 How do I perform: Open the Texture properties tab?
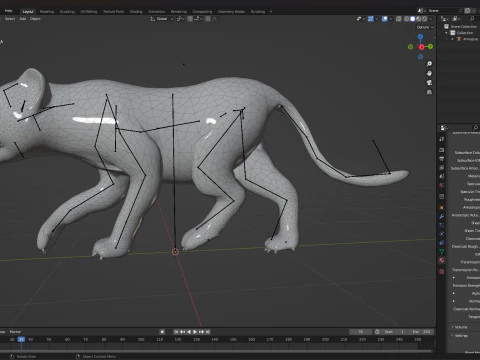tap(442, 272)
